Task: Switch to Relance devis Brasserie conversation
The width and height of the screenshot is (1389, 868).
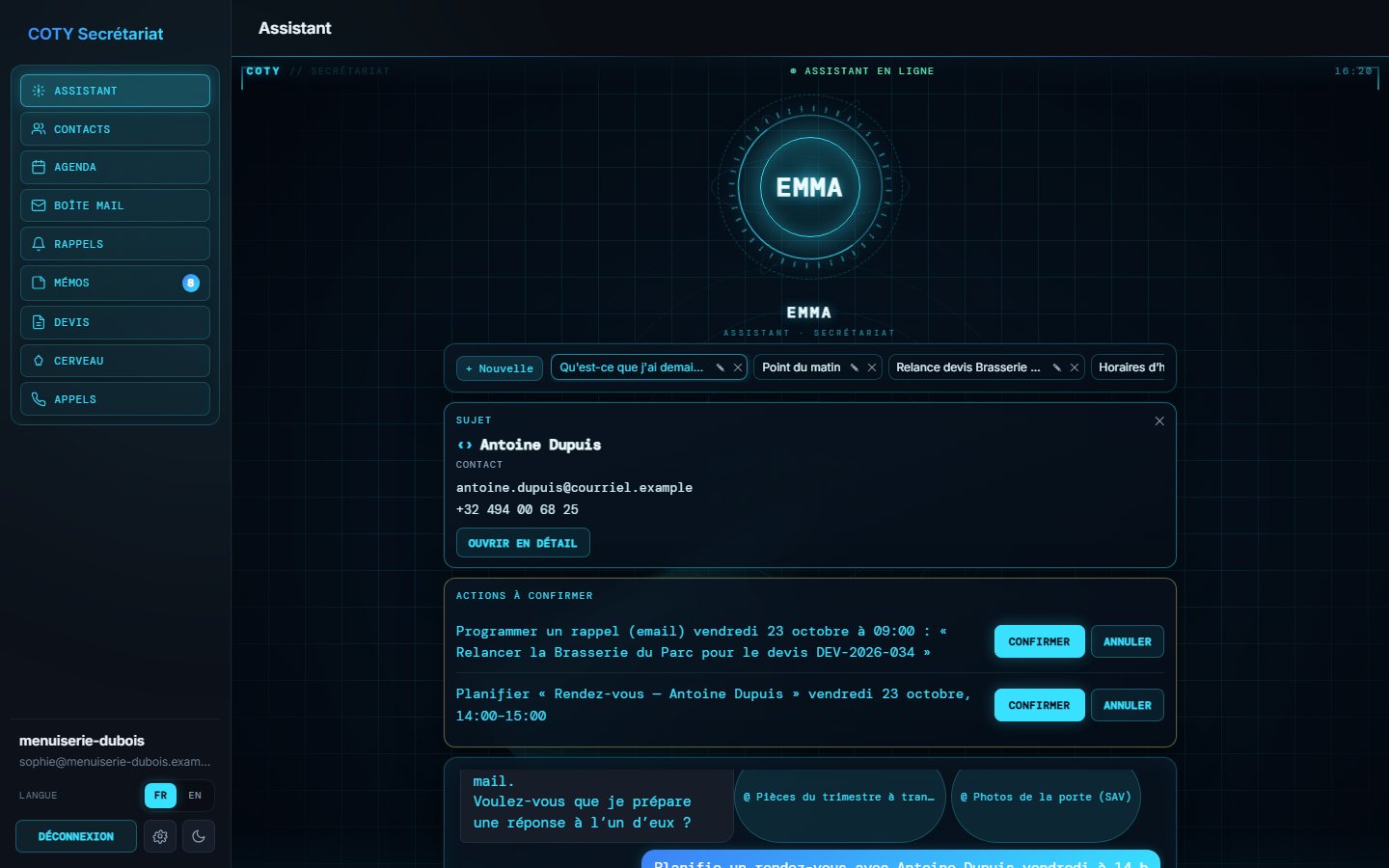Action: pos(967,367)
